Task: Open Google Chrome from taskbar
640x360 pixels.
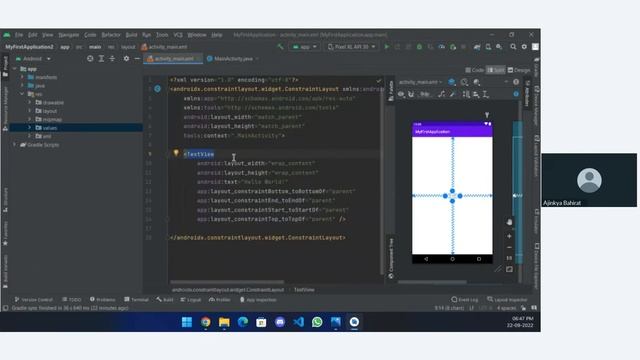Action: [x=206, y=322]
